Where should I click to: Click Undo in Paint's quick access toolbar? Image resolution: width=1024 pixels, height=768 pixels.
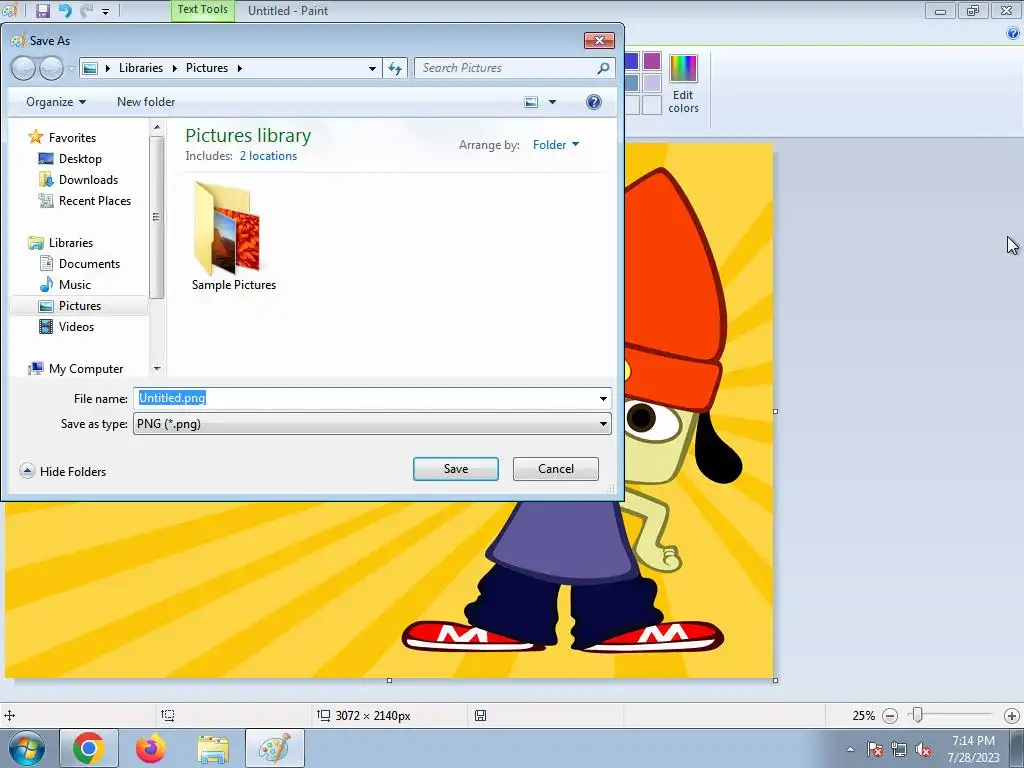(x=65, y=10)
